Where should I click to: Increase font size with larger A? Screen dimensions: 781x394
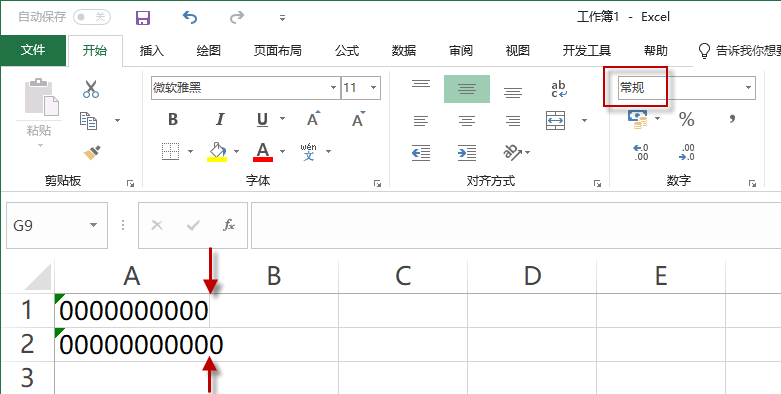click(313, 119)
